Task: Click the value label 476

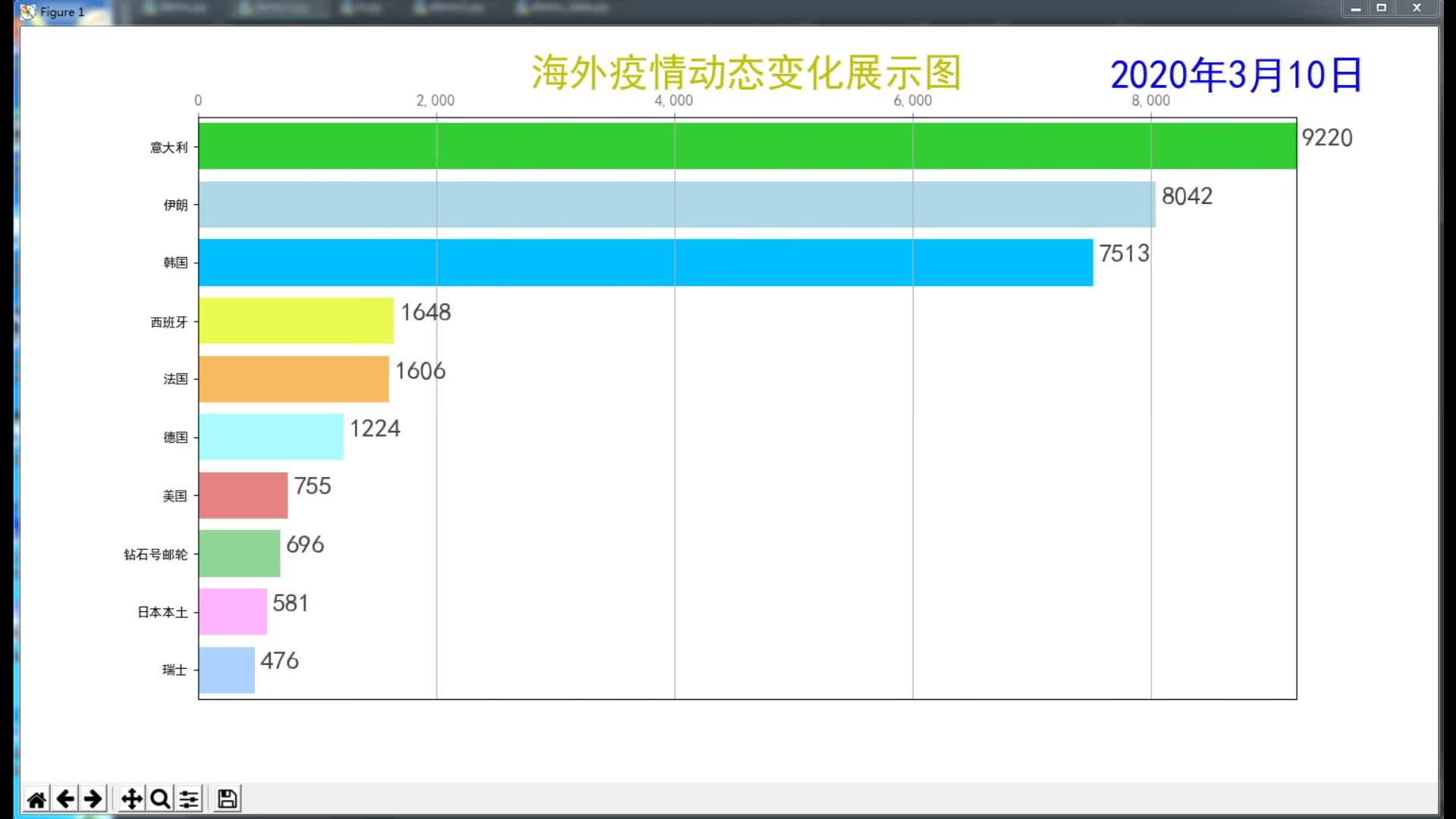Action: point(279,661)
